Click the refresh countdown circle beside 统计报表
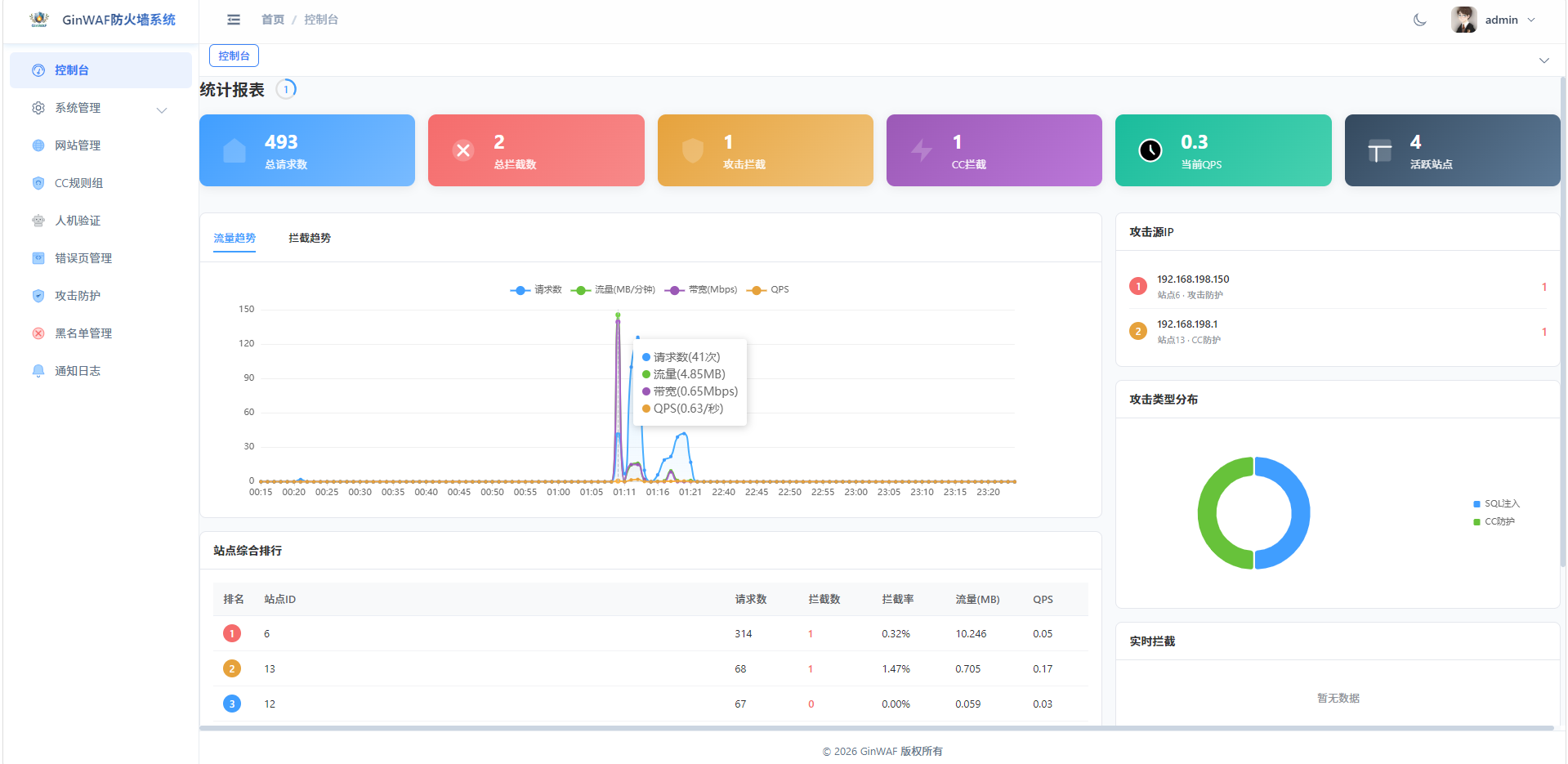Viewport: 1568px width, 764px height. coord(286,89)
